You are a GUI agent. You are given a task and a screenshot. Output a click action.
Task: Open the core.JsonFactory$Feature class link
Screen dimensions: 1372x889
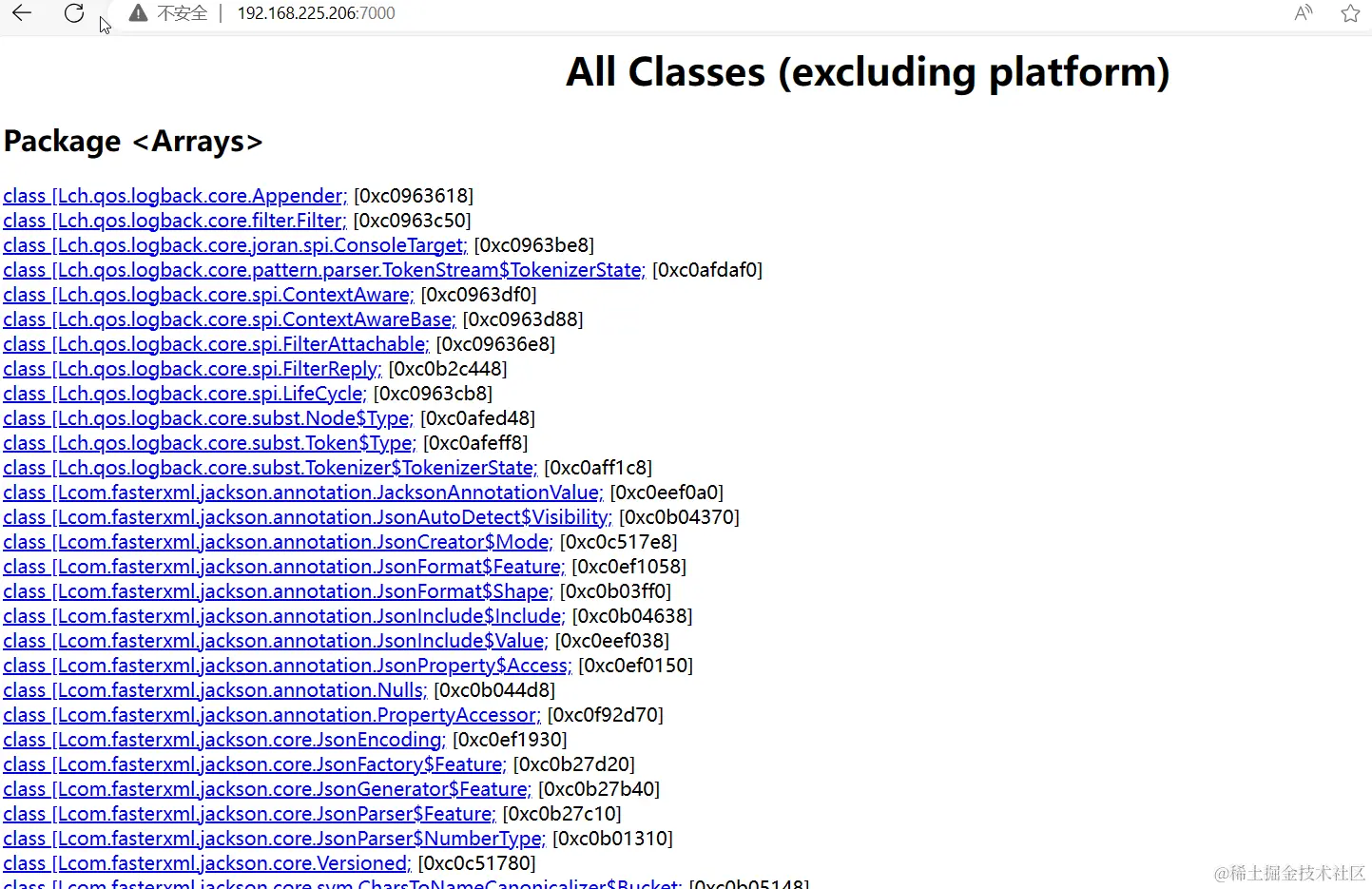(x=255, y=764)
